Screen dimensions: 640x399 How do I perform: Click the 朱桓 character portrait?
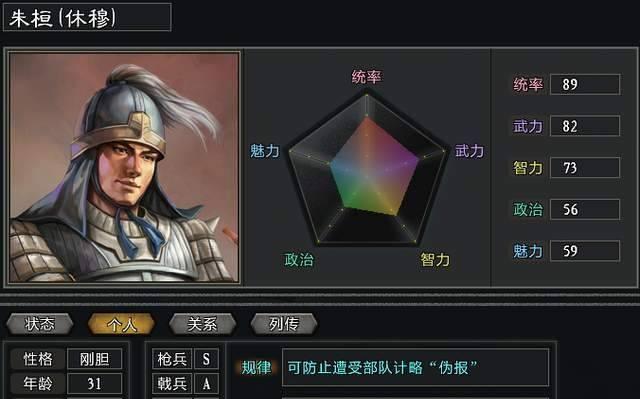click(x=124, y=167)
